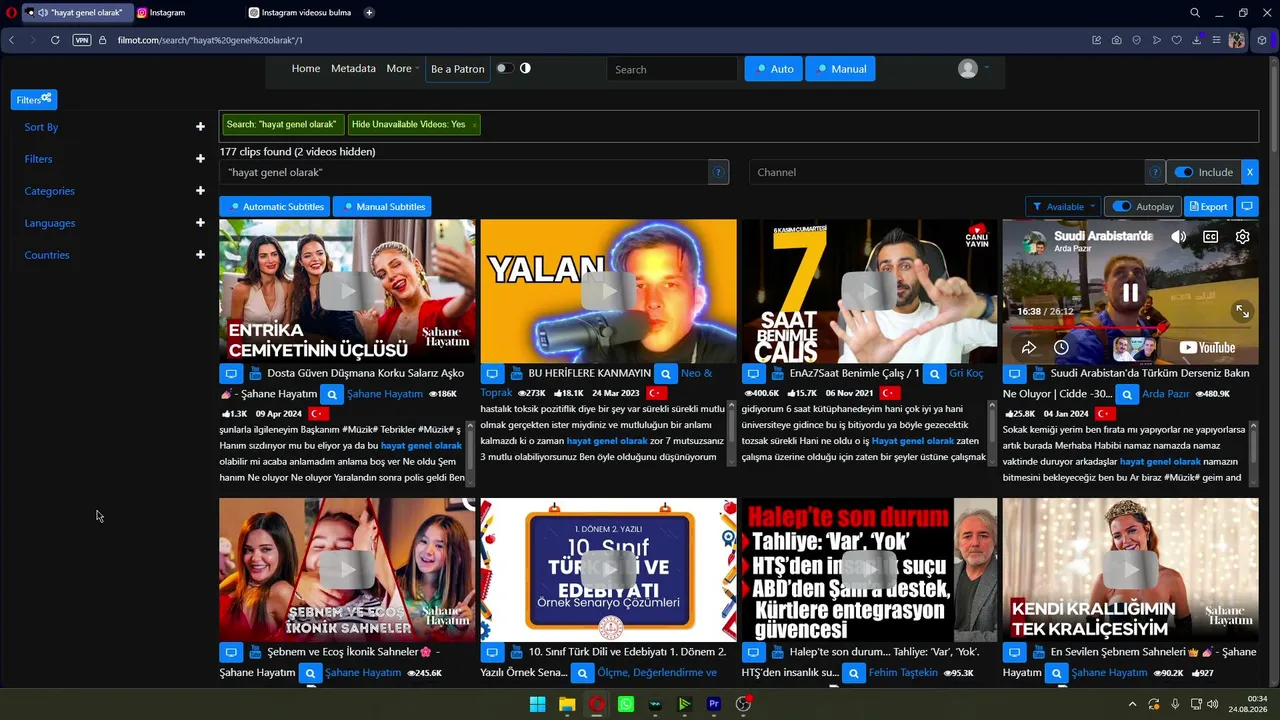Expand the Sort By section
Image resolution: width=1280 pixels, height=720 pixels.
tap(200, 127)
